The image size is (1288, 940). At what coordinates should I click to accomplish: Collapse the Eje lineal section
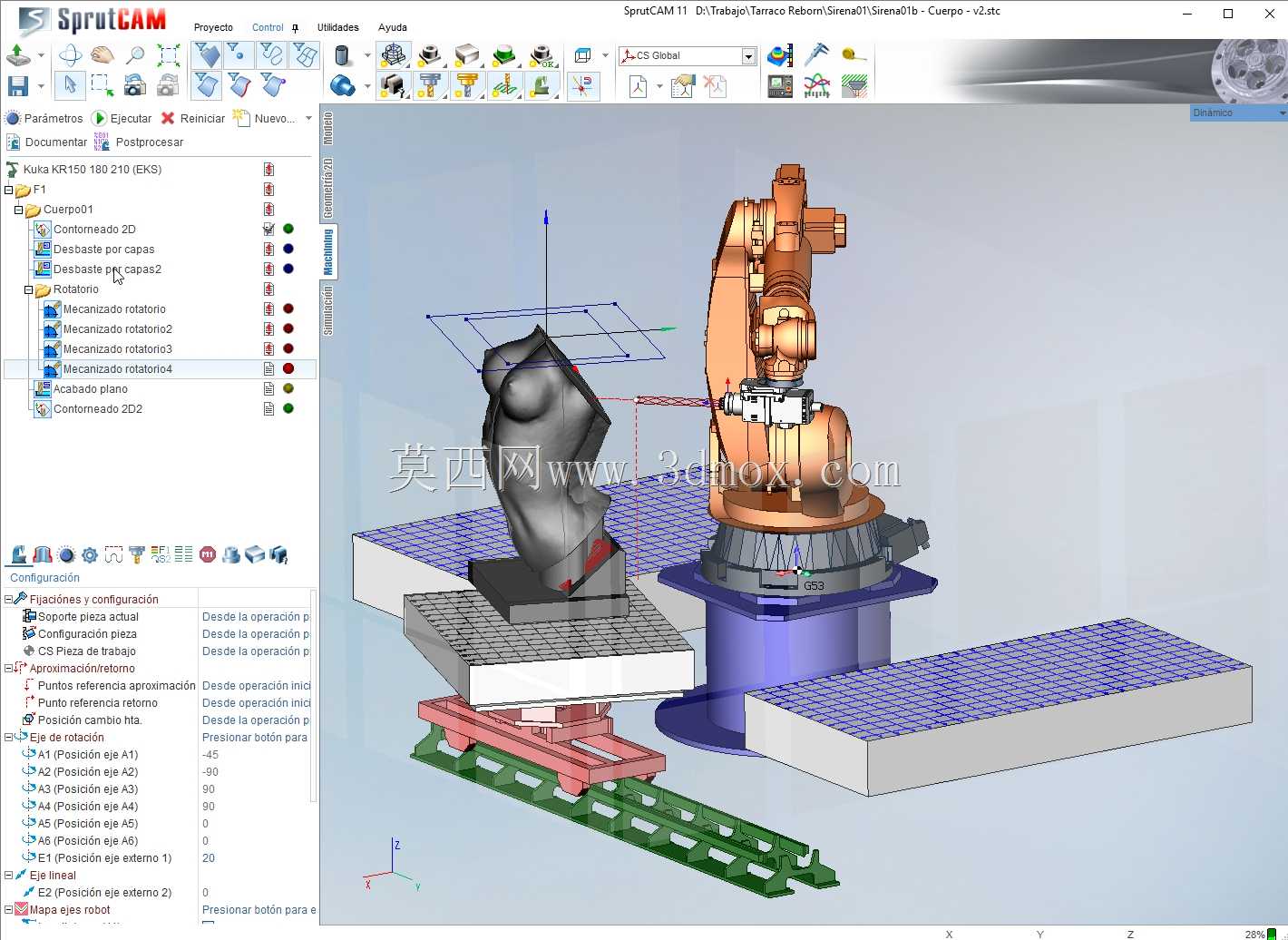(x=8, y=875)
